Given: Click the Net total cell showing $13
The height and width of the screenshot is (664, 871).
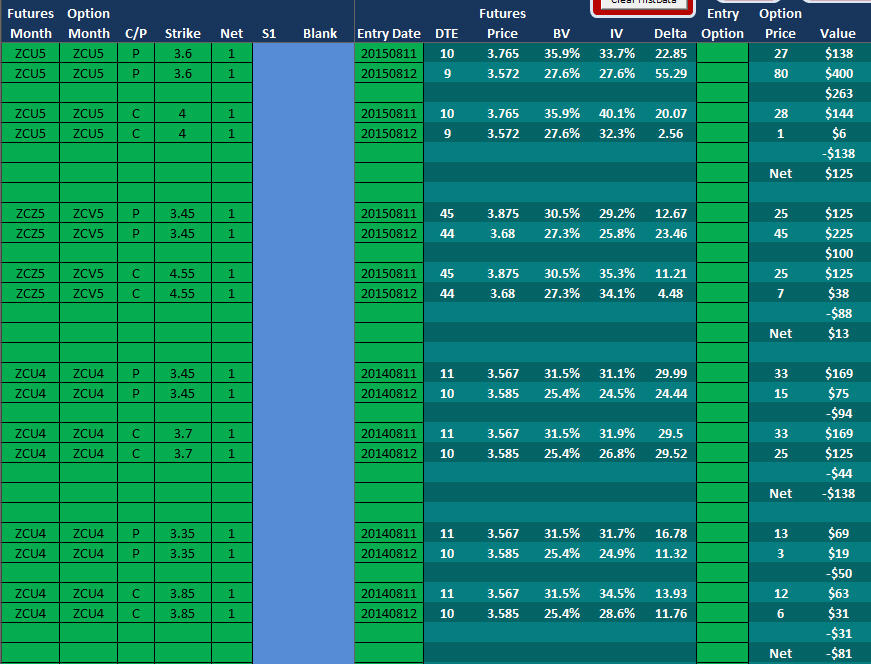Looking at the screenshot, I should tap(838, 333).
